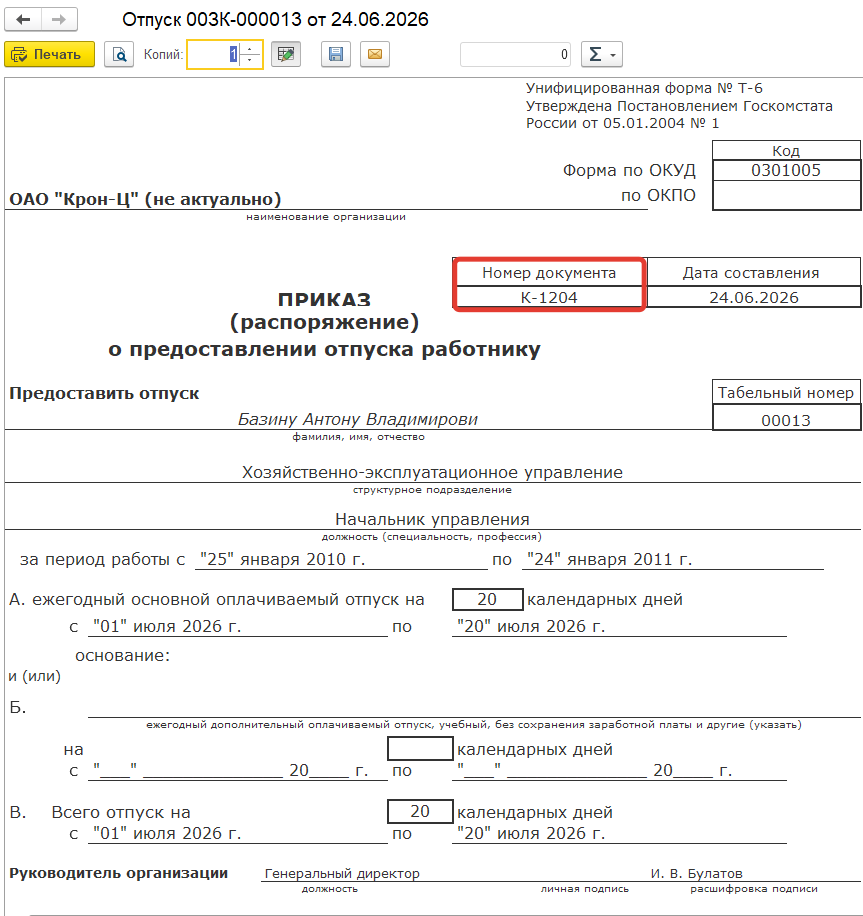The image size is (863, 916).
Task: Decrease the copies count with the down arrow
Action: coord(250,61)
